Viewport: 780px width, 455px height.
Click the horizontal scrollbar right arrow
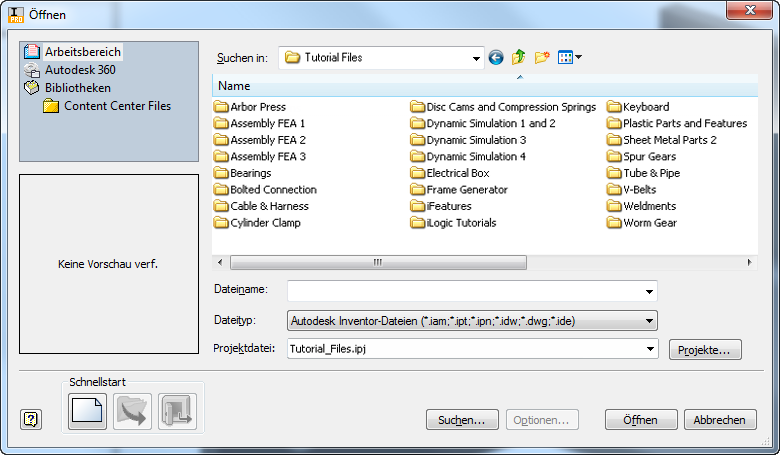point(750,262)
